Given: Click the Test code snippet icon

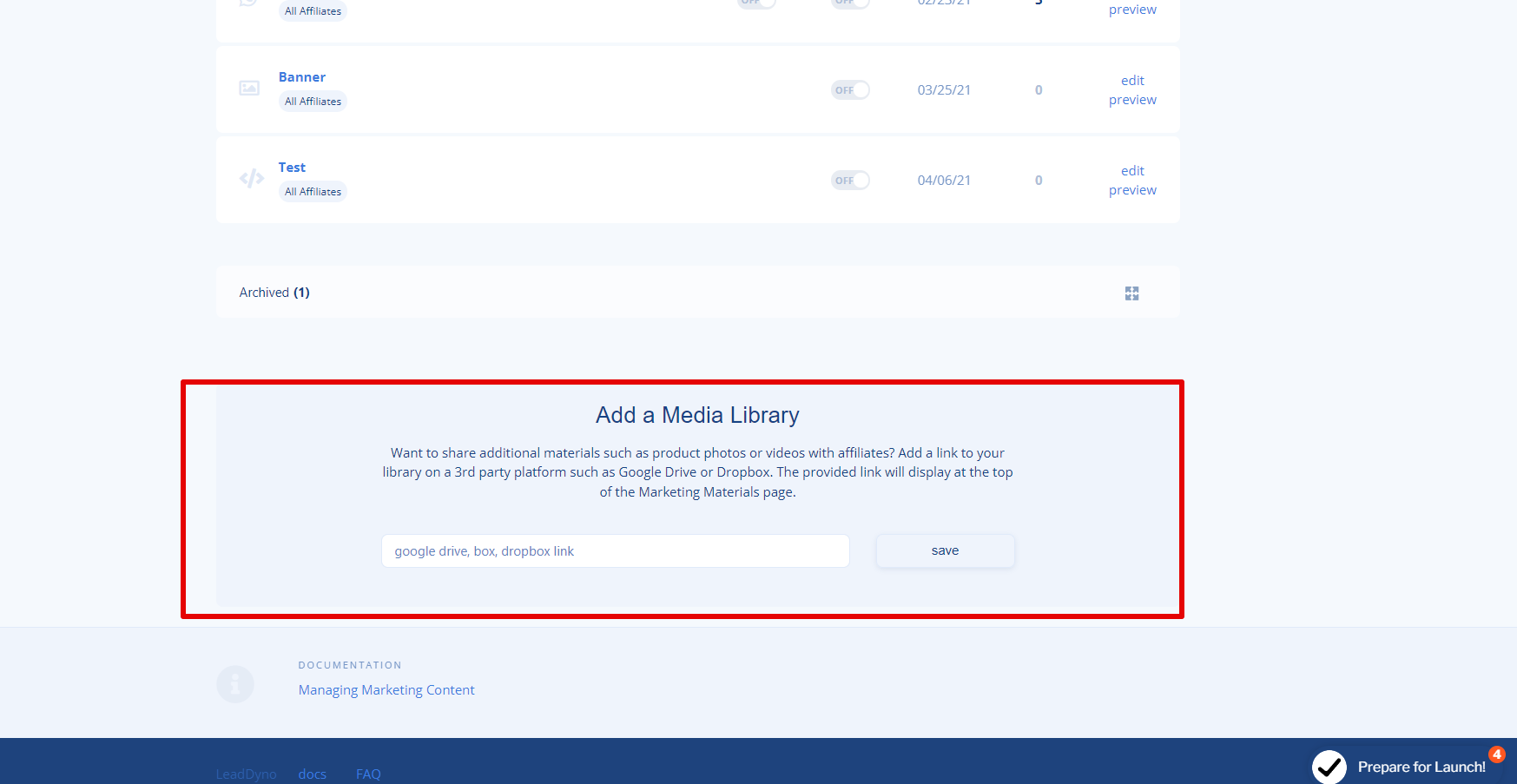Looking at the screenshot, I should pyautogui.click(x=251, y=179).
